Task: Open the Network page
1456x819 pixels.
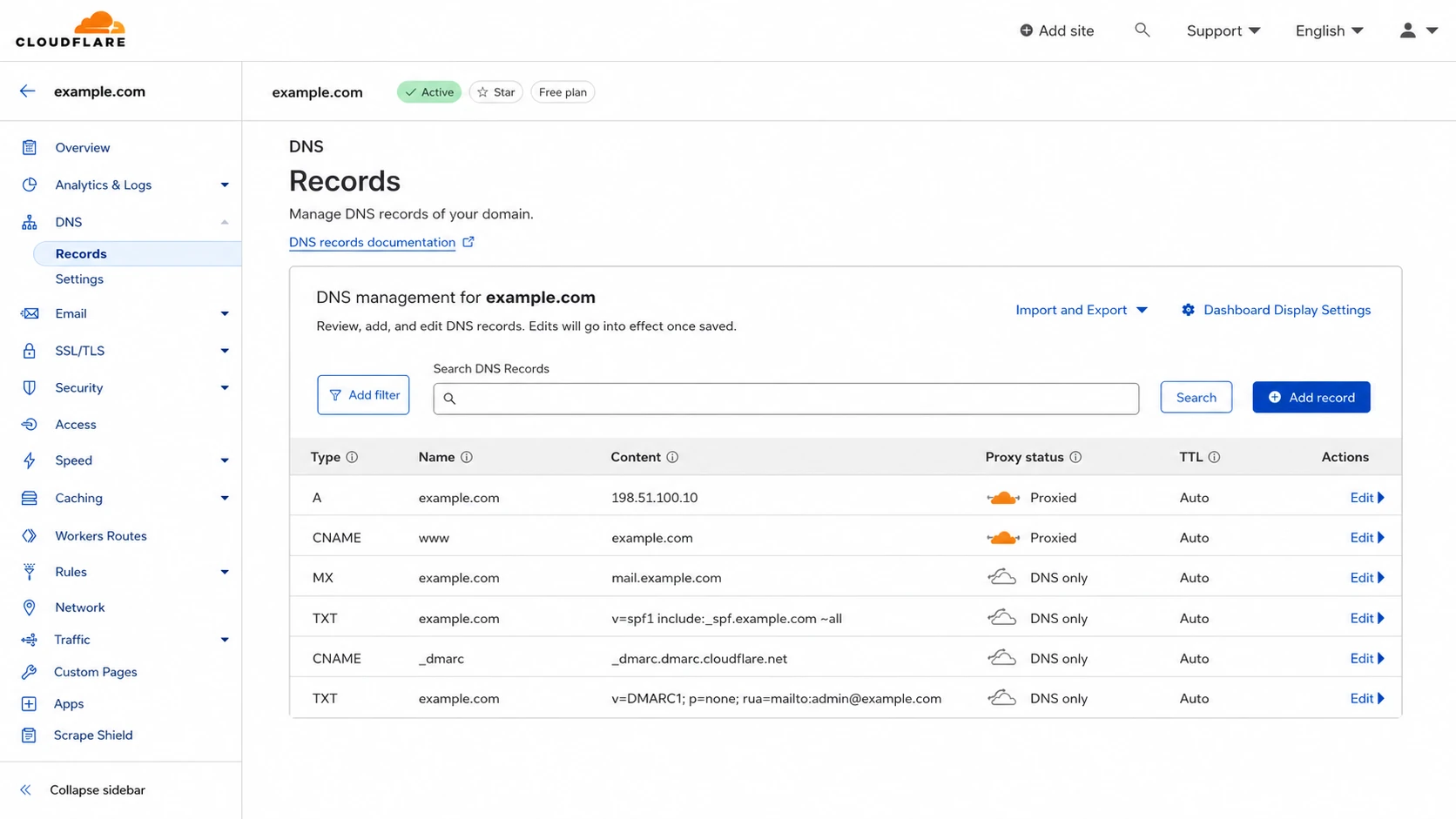Action: (80, 608)
